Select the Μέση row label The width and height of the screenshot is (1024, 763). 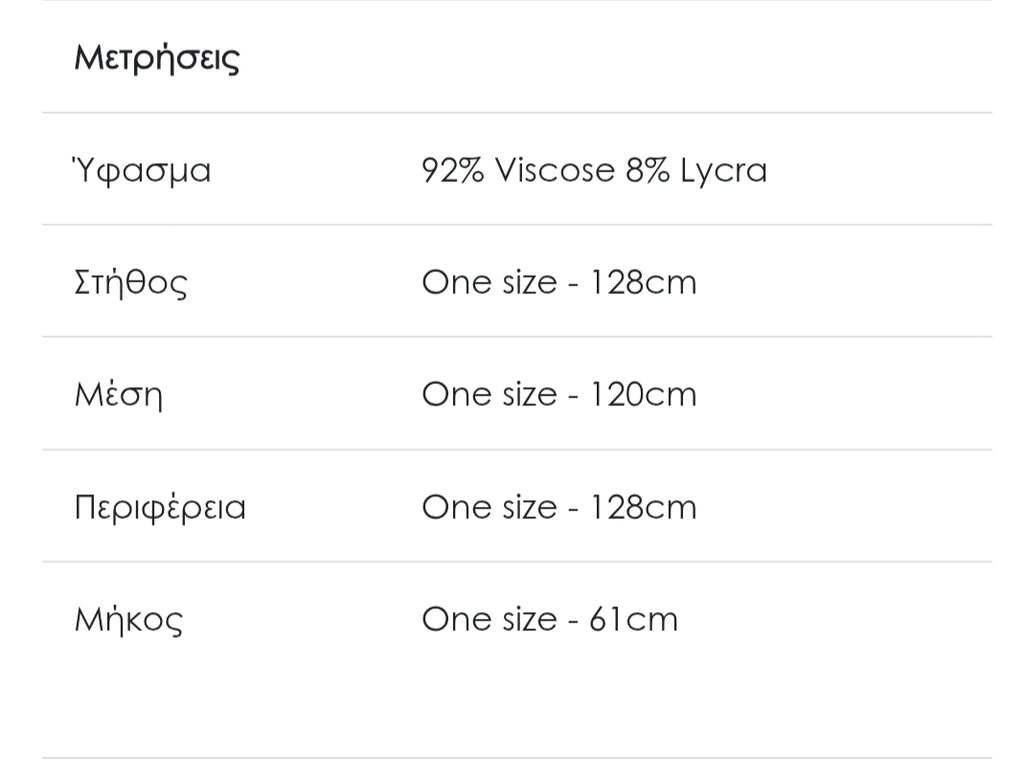[x=118, y=395]
